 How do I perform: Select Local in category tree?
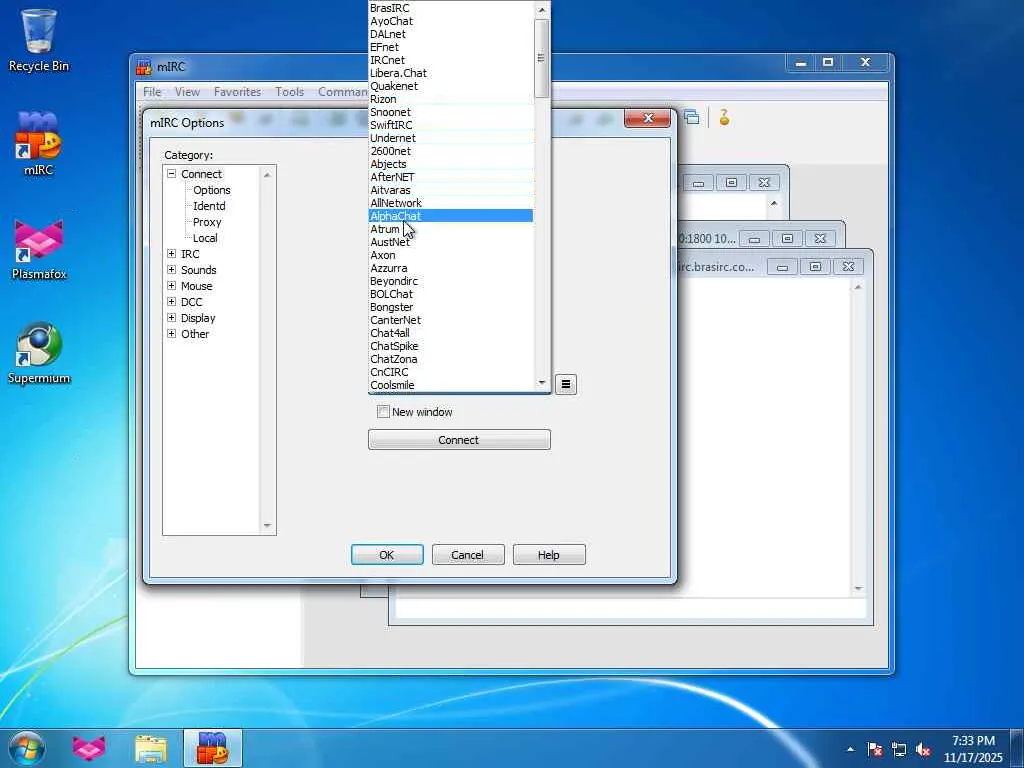[x=205, y=238]
